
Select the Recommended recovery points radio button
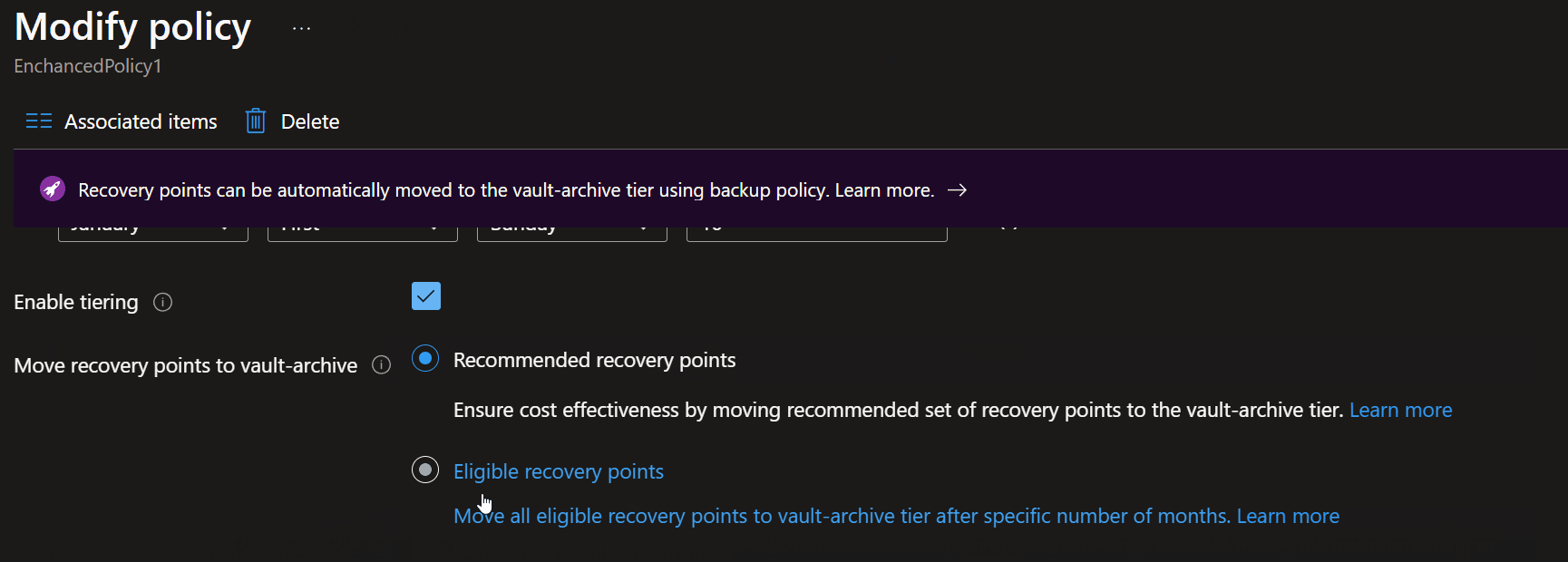coord(424,358)
